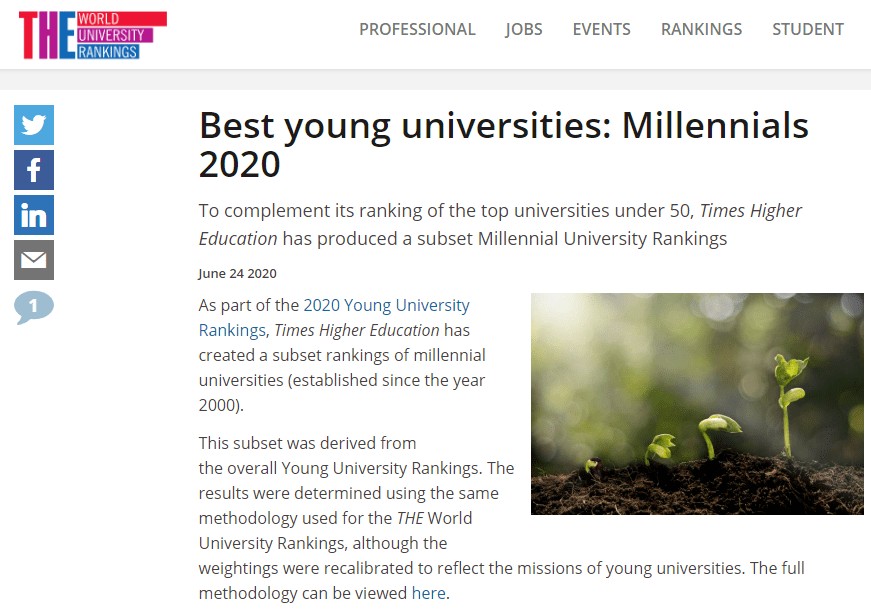Click the June 24 2020 date
The width and height of the screenshot is (871, 612).
(237, 273)
